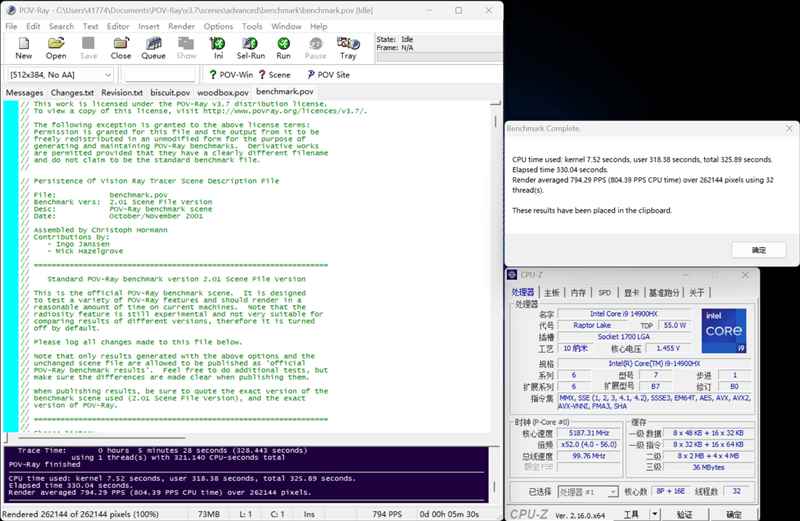Close the Benchmark Complete dialog
Viewport: 800px width, 521px height.
pos(789,129)
